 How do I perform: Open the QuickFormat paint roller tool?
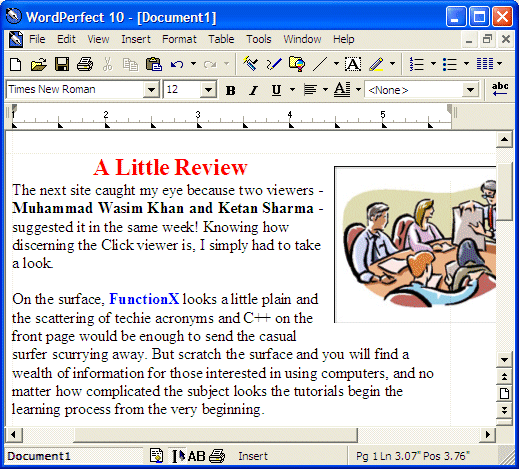coord(250,63)
